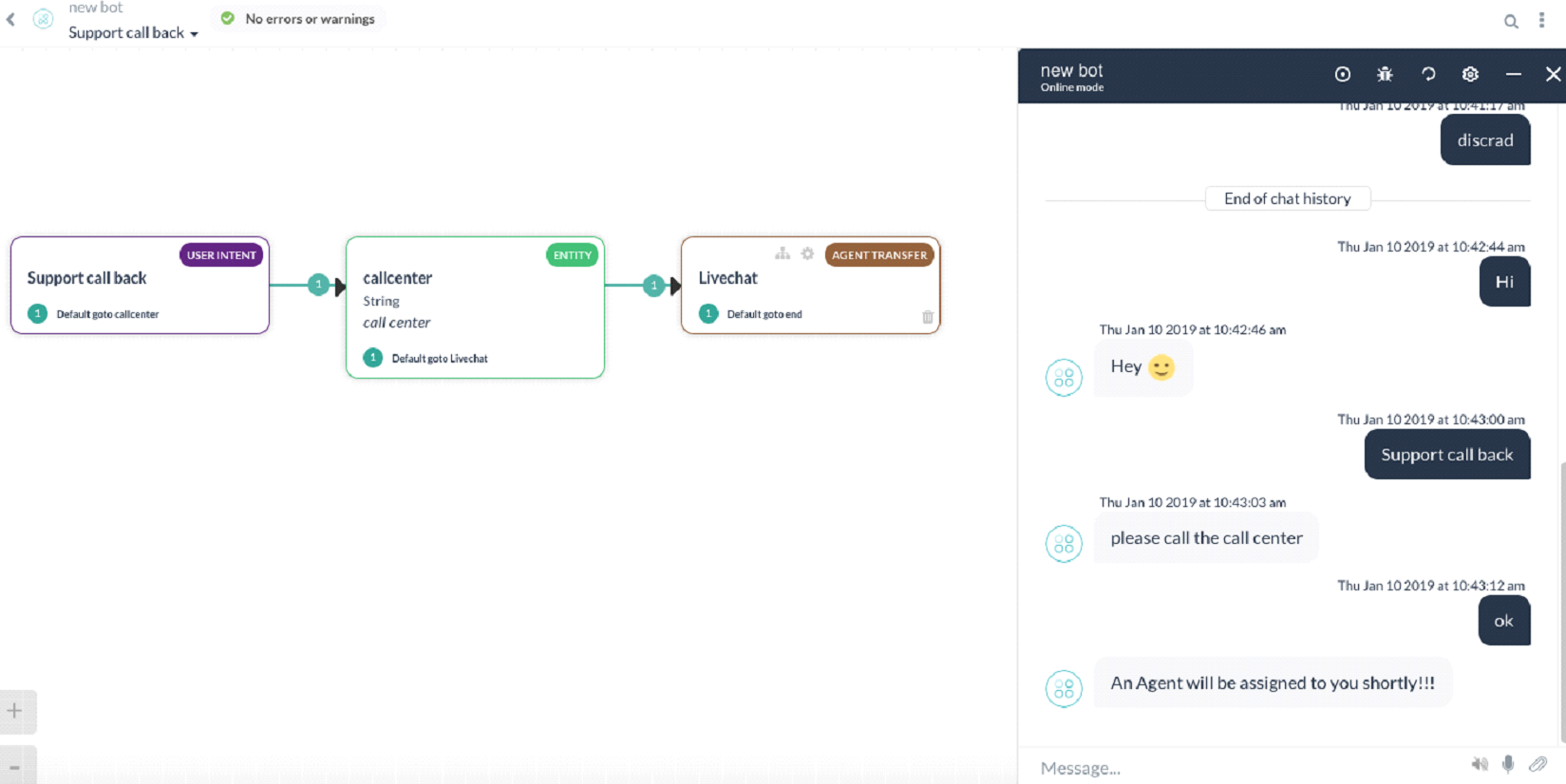
Task: Open the three-dot more options menu
Action: 1541,20
